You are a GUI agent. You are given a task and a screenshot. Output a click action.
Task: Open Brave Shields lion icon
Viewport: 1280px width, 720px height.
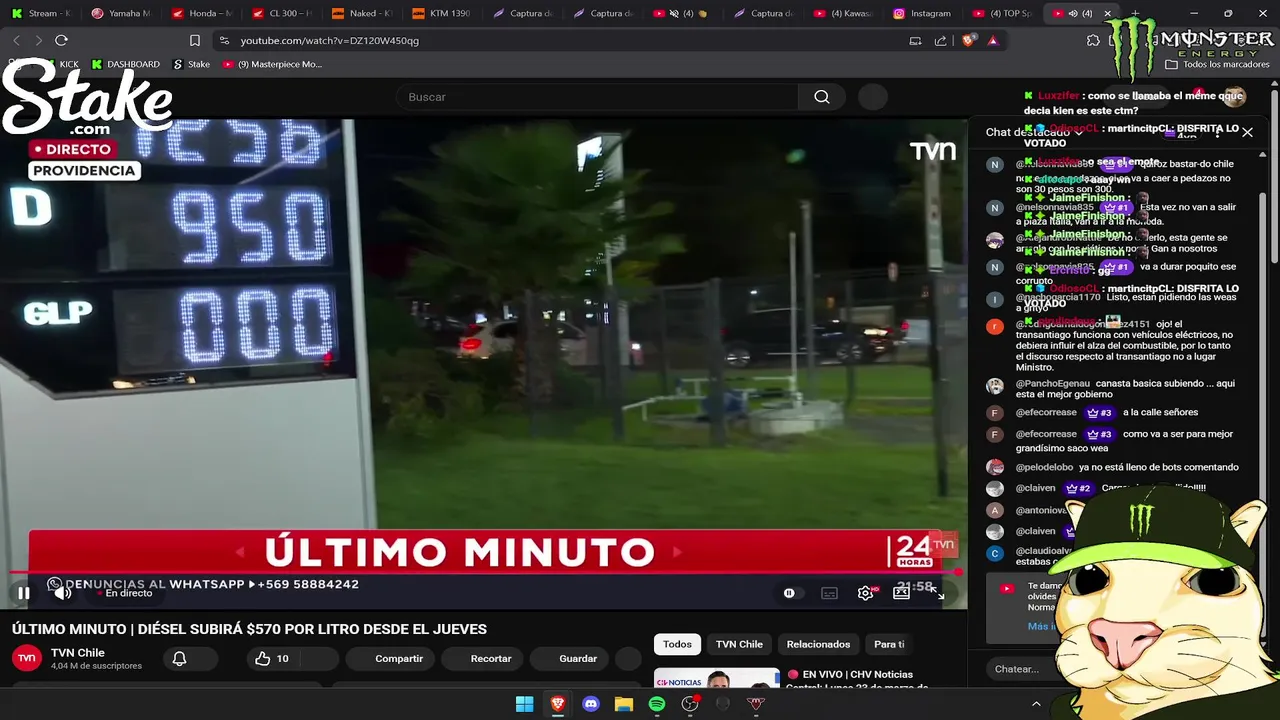point(967,41)
